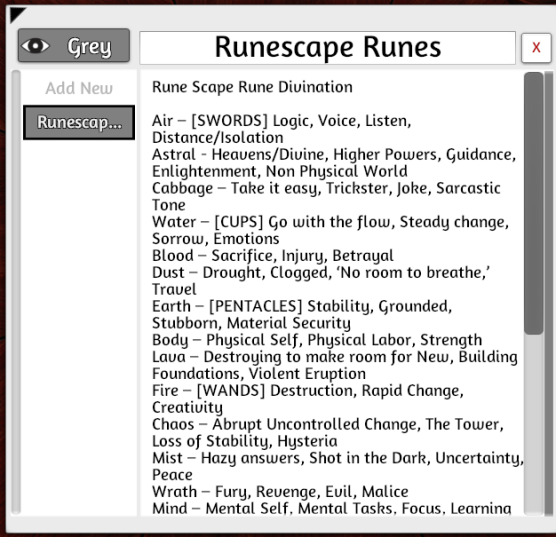Click the scrollbar track below the thumb
Image resolution: width=556 pixels, height=537 pixels.
(533, 424)
